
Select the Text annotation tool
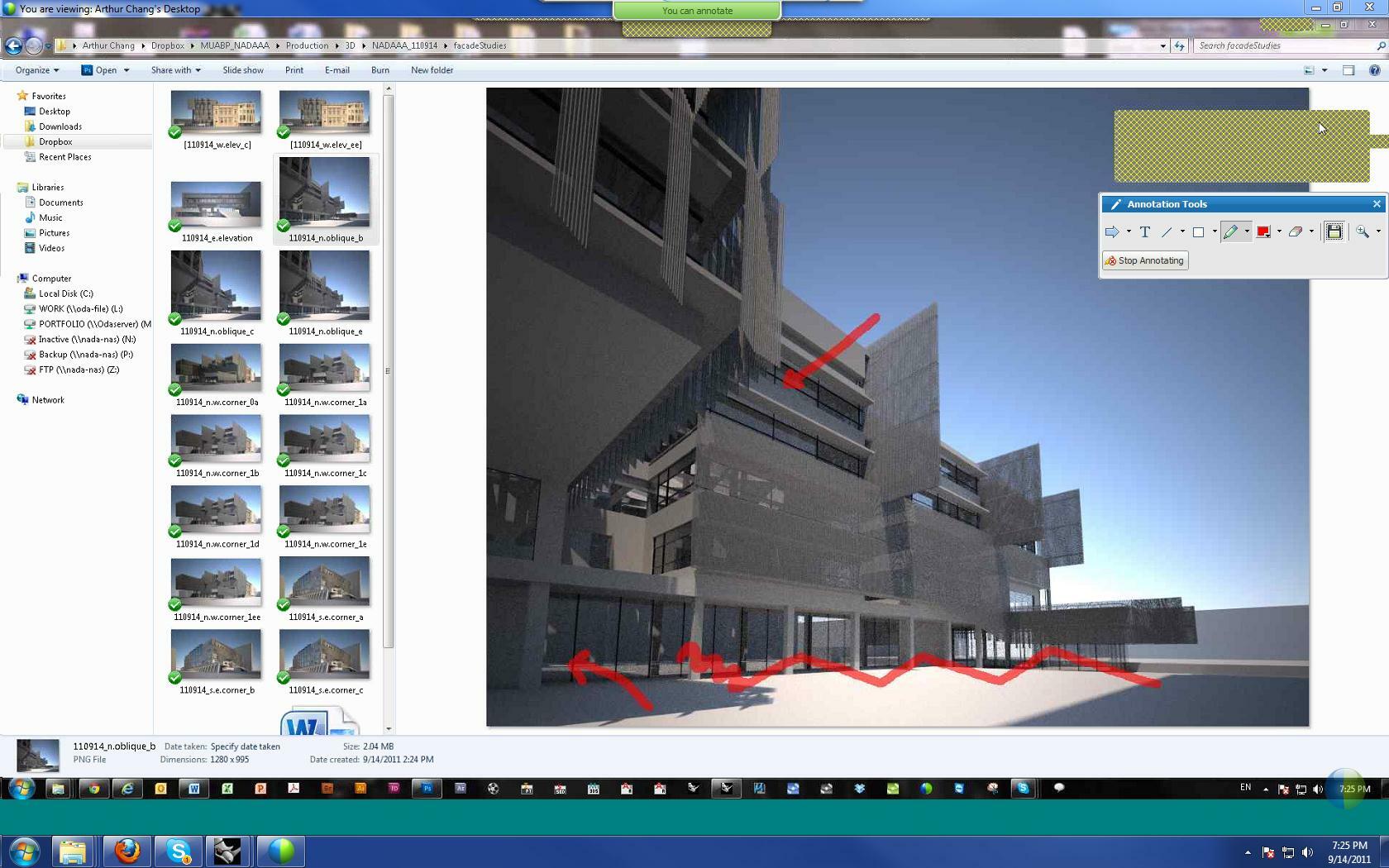coord(1145,232)
